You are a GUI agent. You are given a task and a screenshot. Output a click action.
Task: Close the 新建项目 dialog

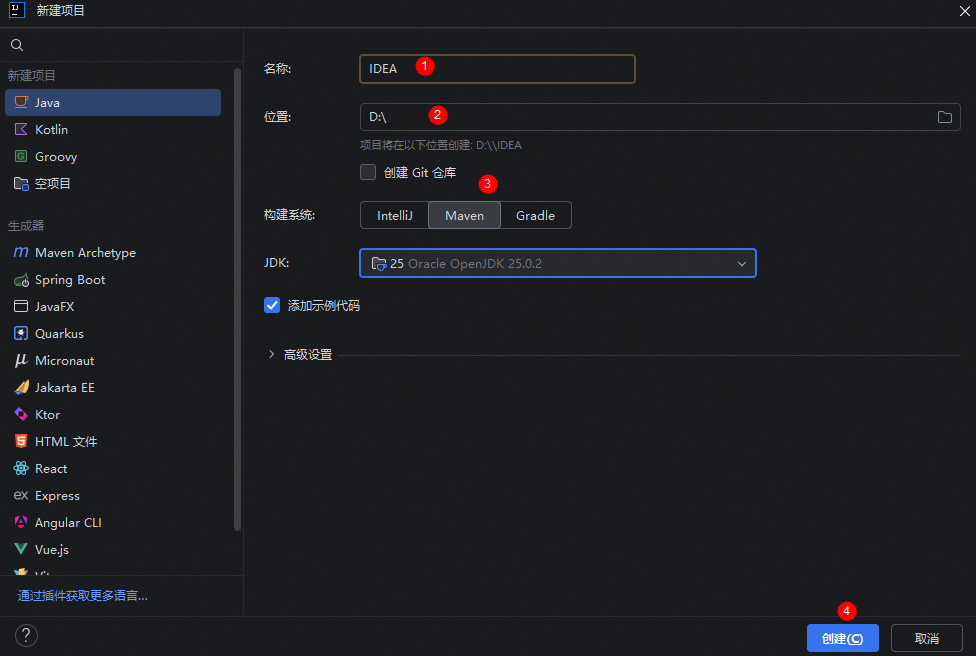pyautogui.click(x=964, y=11)
